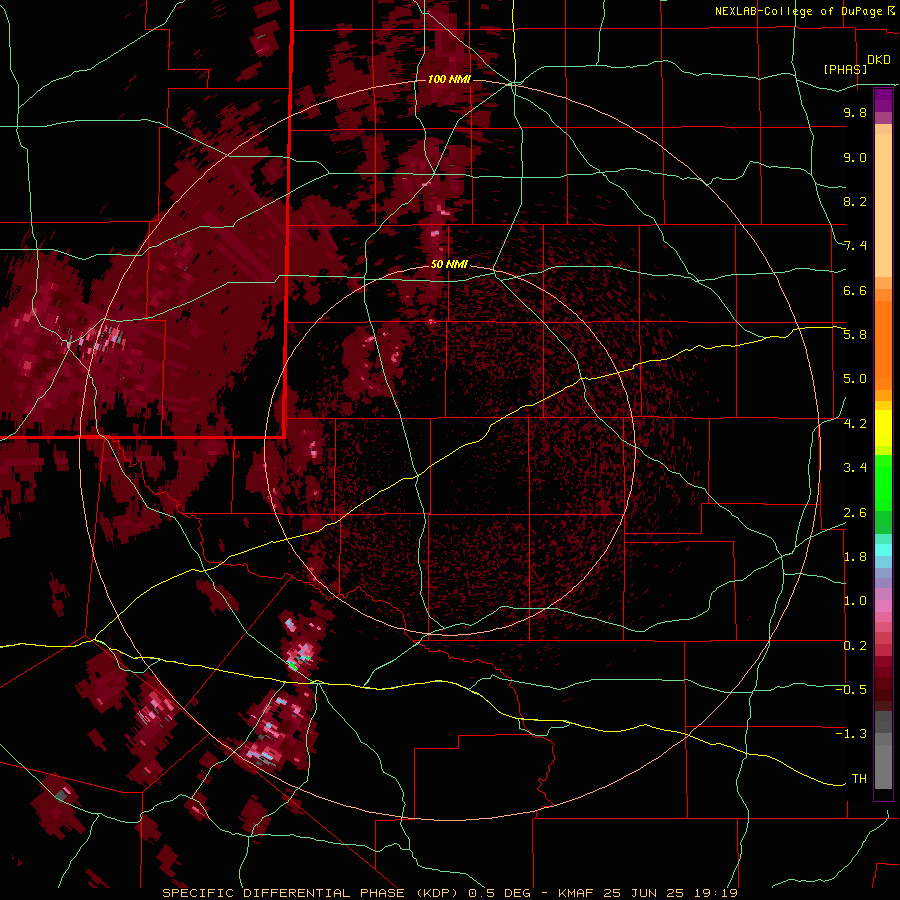Select the 1.8 legend value
Viewport: 900px width, 900px height.
click(x=855, y=557)
